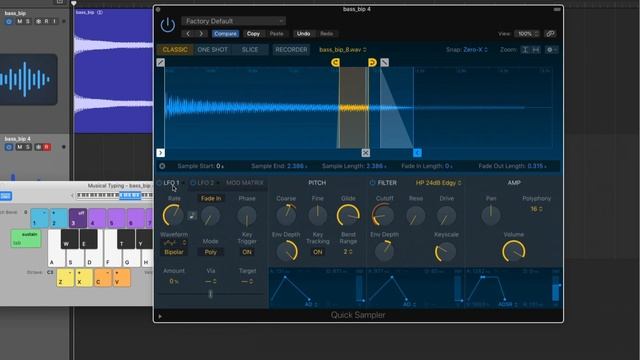Open the MOD MATRIX tab
This screenshot has width=640, height=360.
(245, 183)
